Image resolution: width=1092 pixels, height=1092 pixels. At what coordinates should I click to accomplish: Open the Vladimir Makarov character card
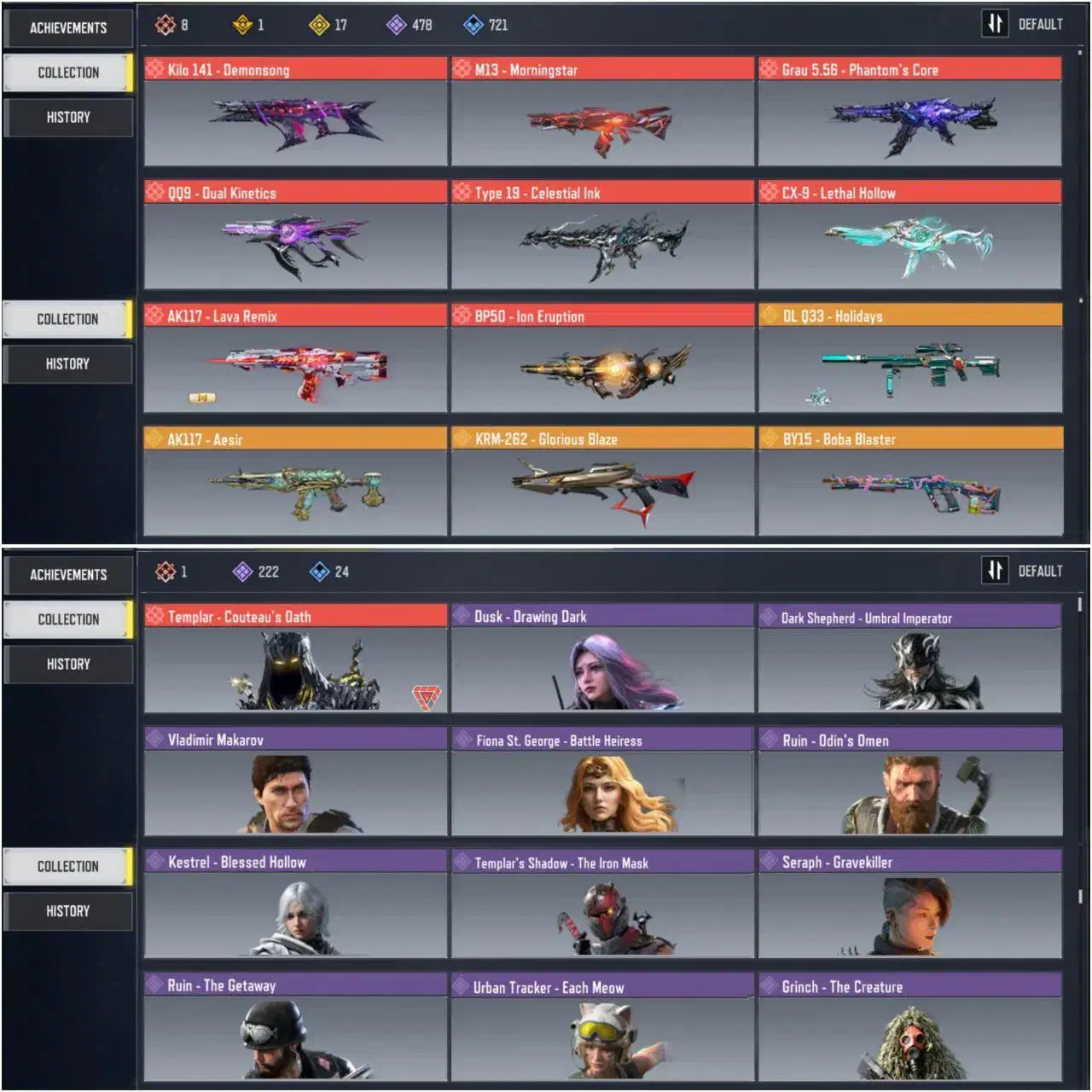pyautogui.click(x=296, y=781)
